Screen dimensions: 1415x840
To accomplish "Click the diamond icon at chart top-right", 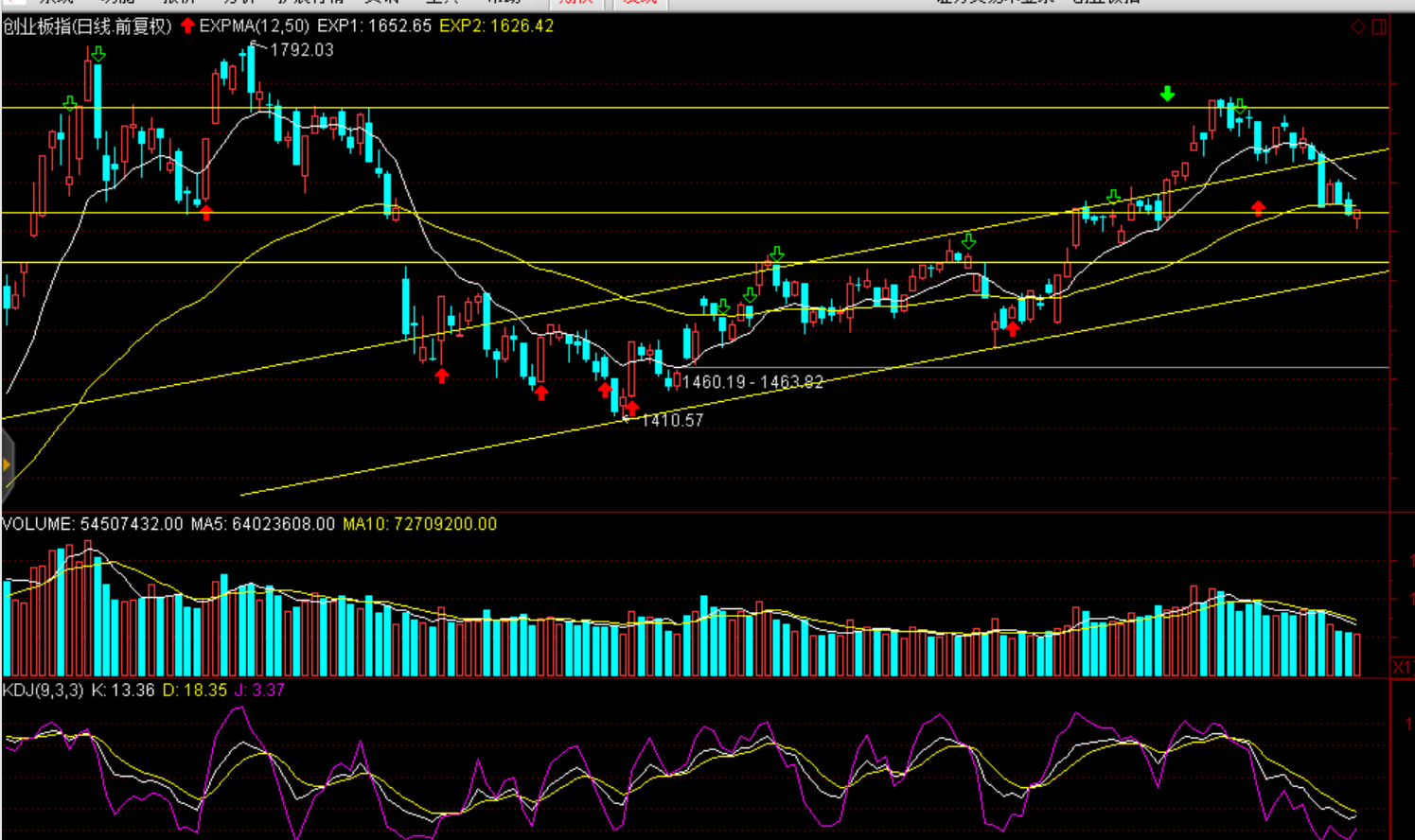I will (1358, 26).
